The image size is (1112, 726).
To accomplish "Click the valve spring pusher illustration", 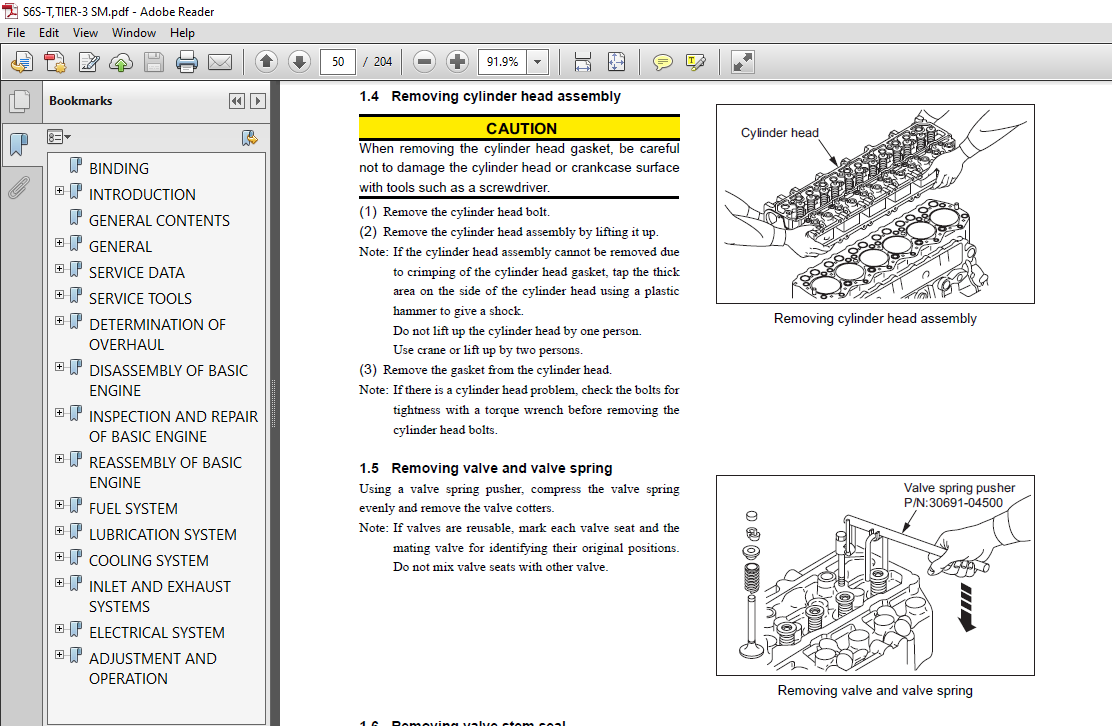I will 875,575.
